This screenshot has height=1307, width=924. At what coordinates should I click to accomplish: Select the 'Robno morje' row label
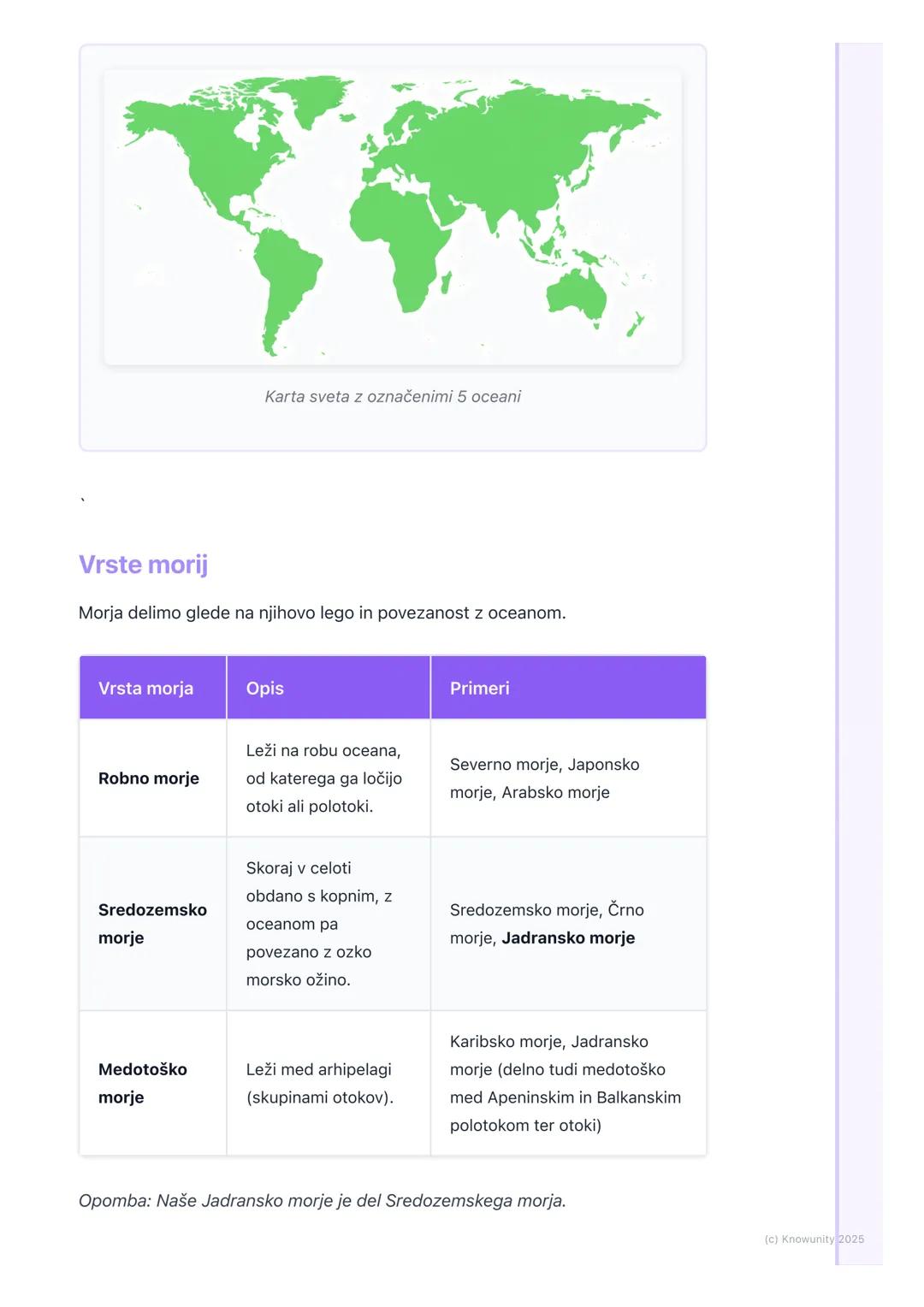(149, 778)
